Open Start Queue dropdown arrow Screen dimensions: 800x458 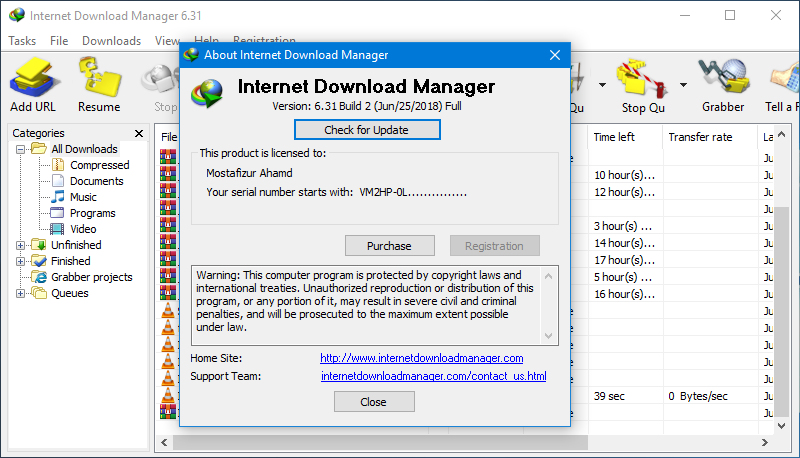(x=603, y=85)
